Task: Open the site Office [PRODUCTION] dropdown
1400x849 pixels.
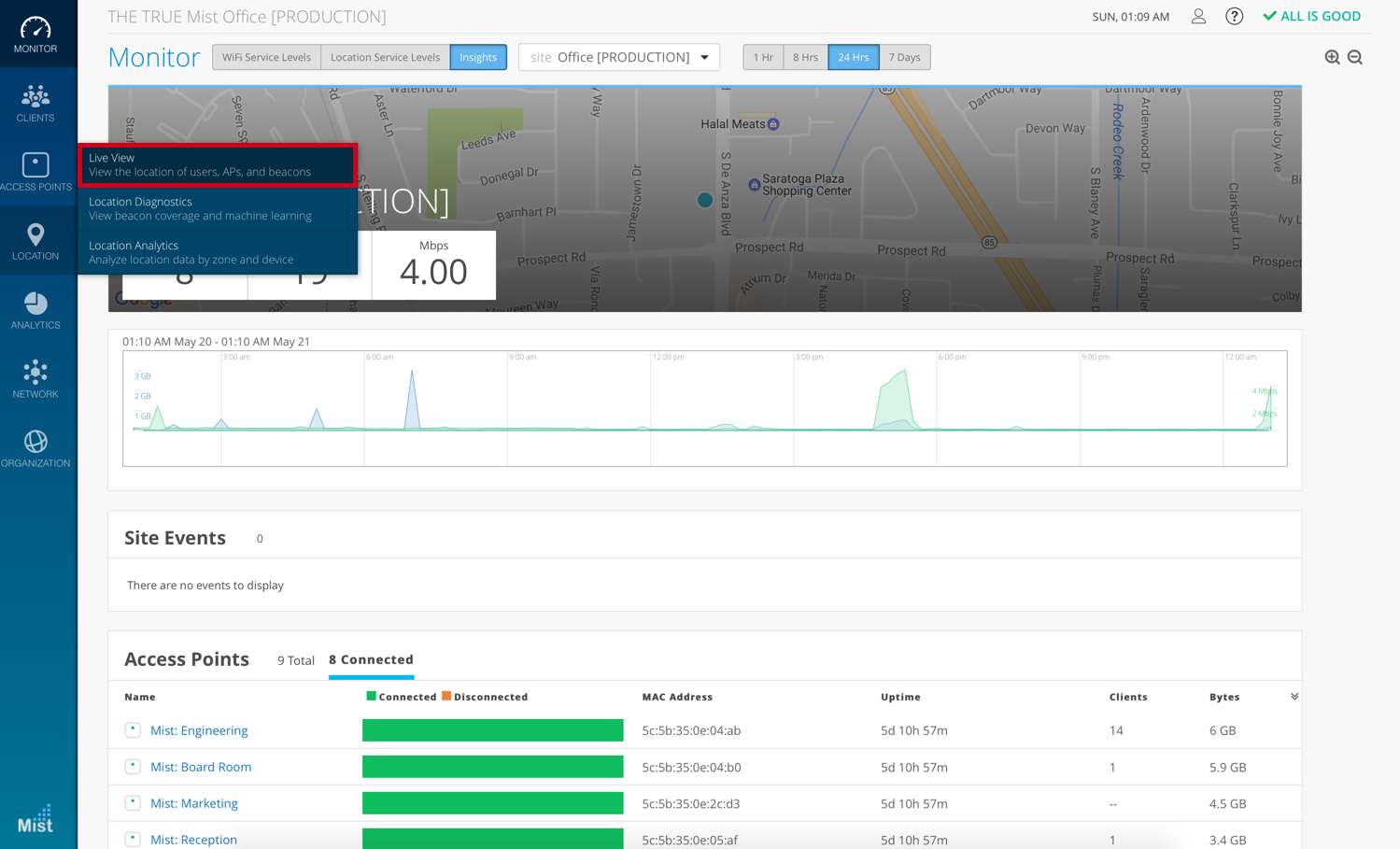Action: [619, 57]
